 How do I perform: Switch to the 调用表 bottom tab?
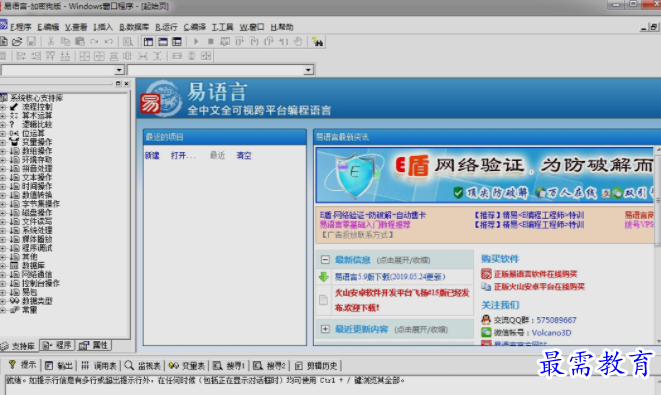[x=99, y=365]
